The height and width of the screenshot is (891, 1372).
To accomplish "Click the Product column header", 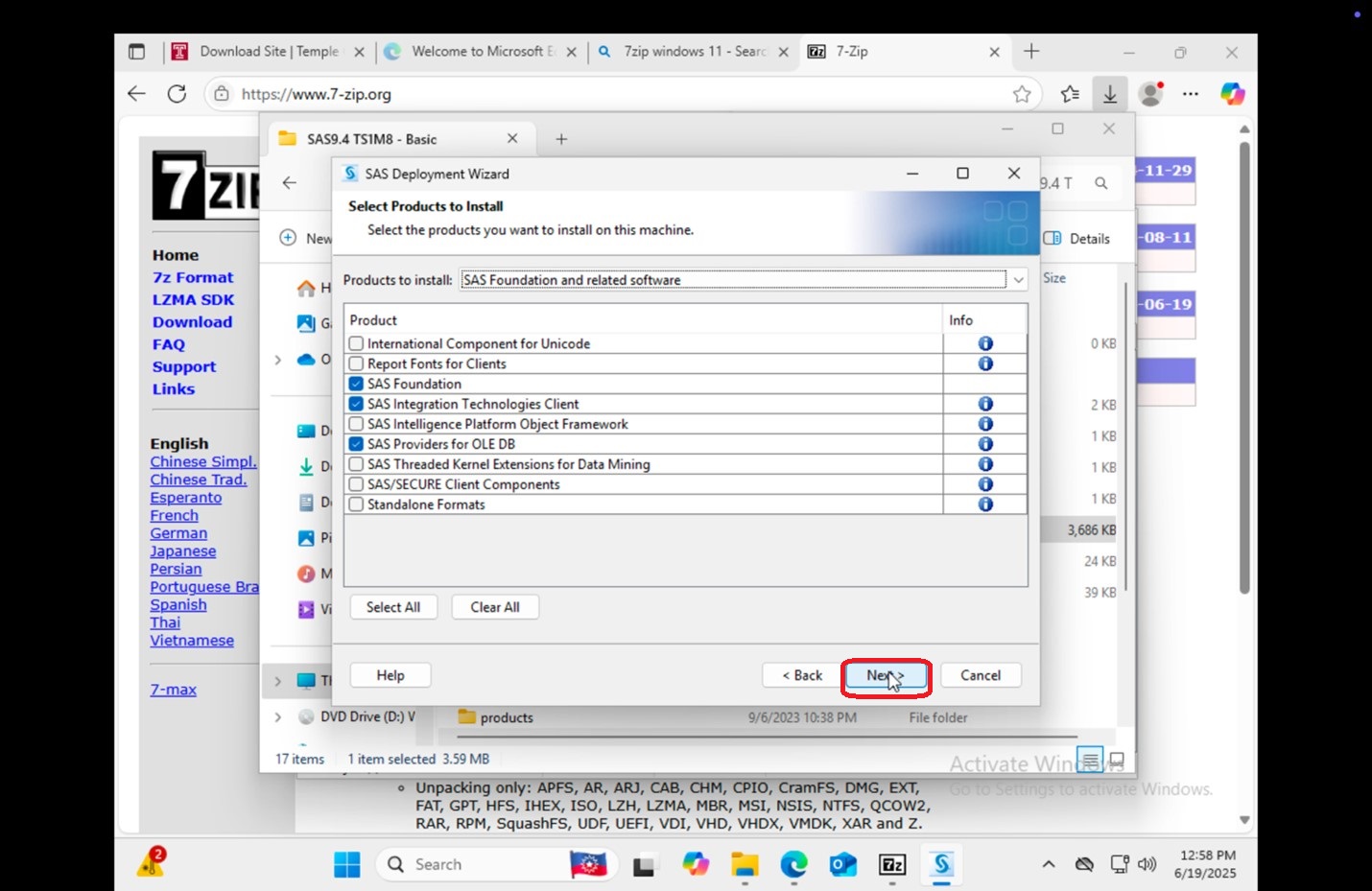I will [x=643, y=320].
